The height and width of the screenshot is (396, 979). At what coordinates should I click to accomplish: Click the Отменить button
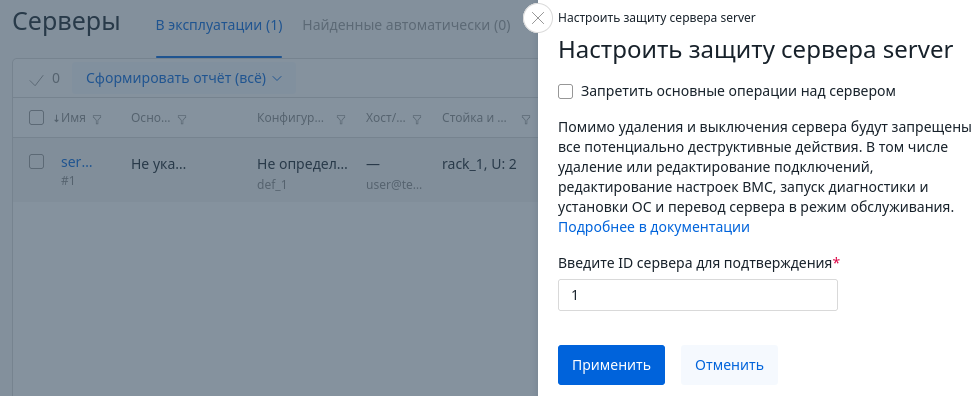[729, 365]
